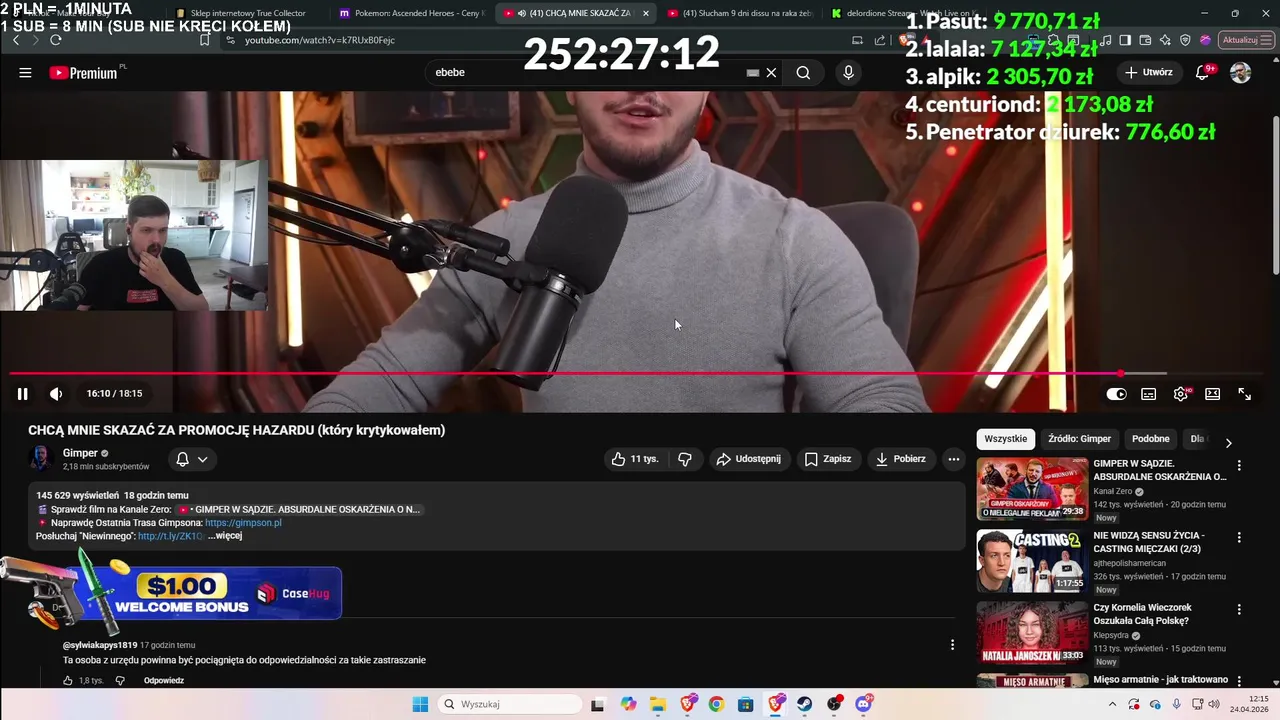Open more actions beside Pobierz
The image size is (1280, 720).
[954, 459]
